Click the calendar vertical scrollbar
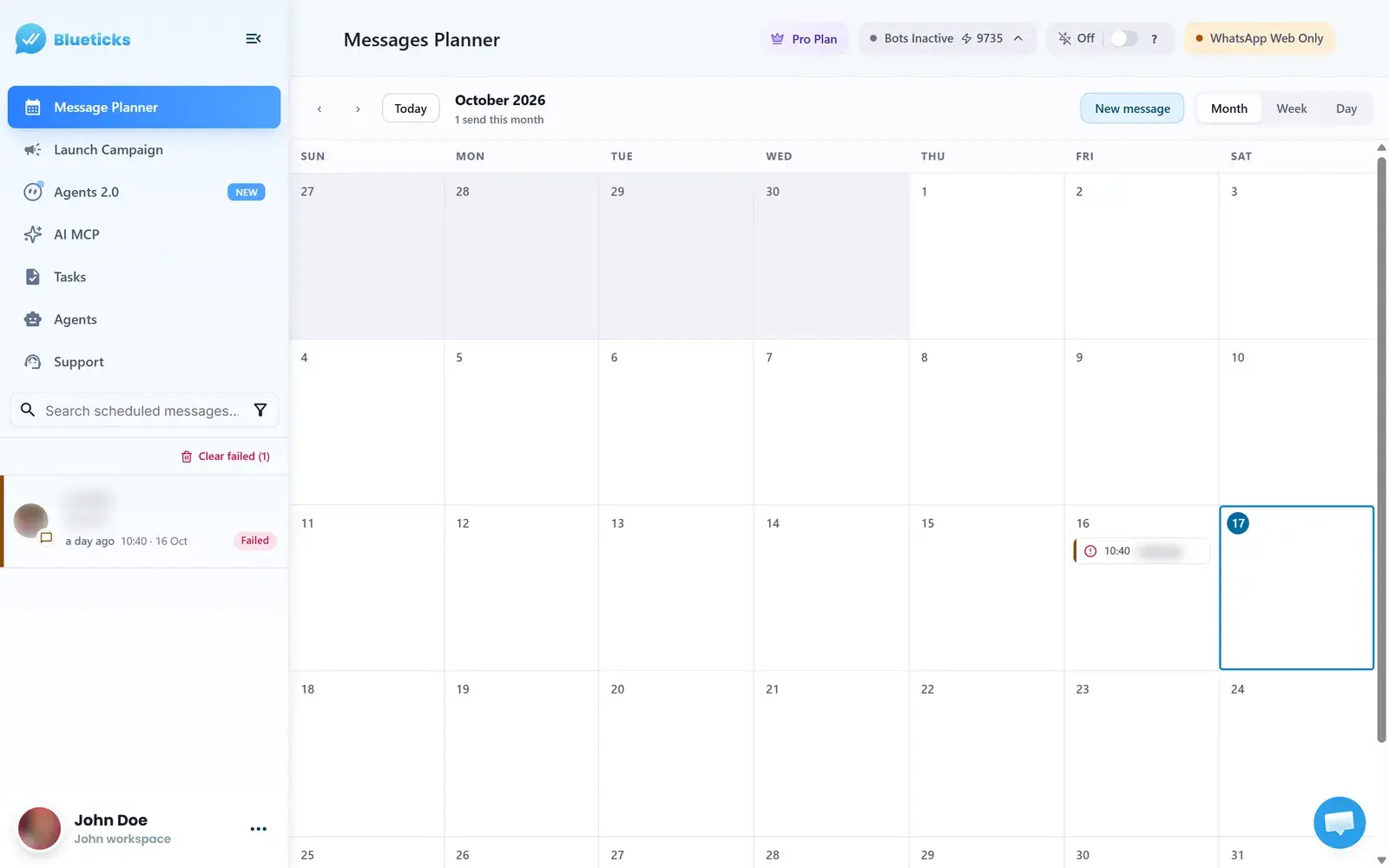 (1381, 448)
